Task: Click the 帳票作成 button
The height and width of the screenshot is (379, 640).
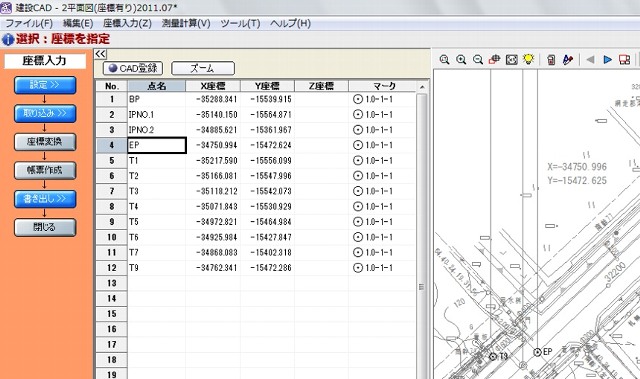Action: tap(45, 171)
